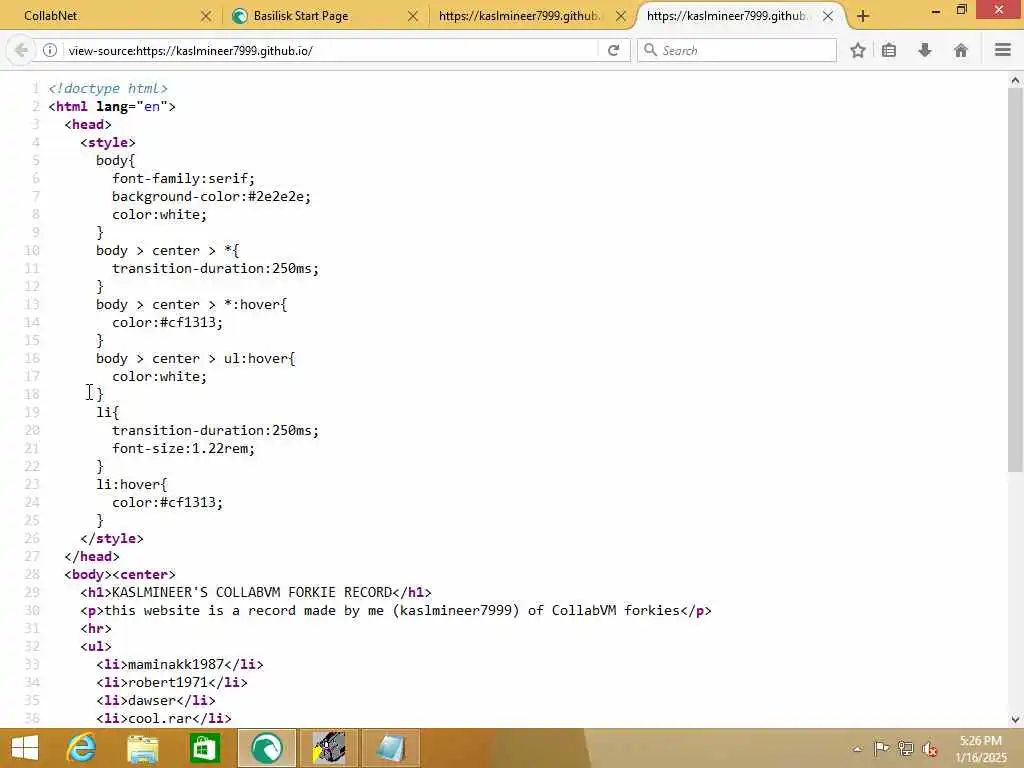Click scrollbar up arrow

(1015, 80)
